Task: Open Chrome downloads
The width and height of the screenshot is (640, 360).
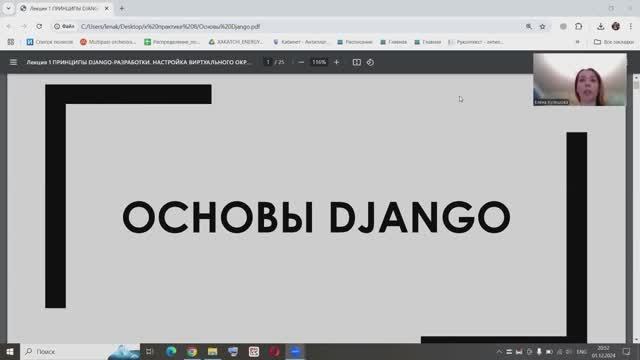Action: pos(600,27)
